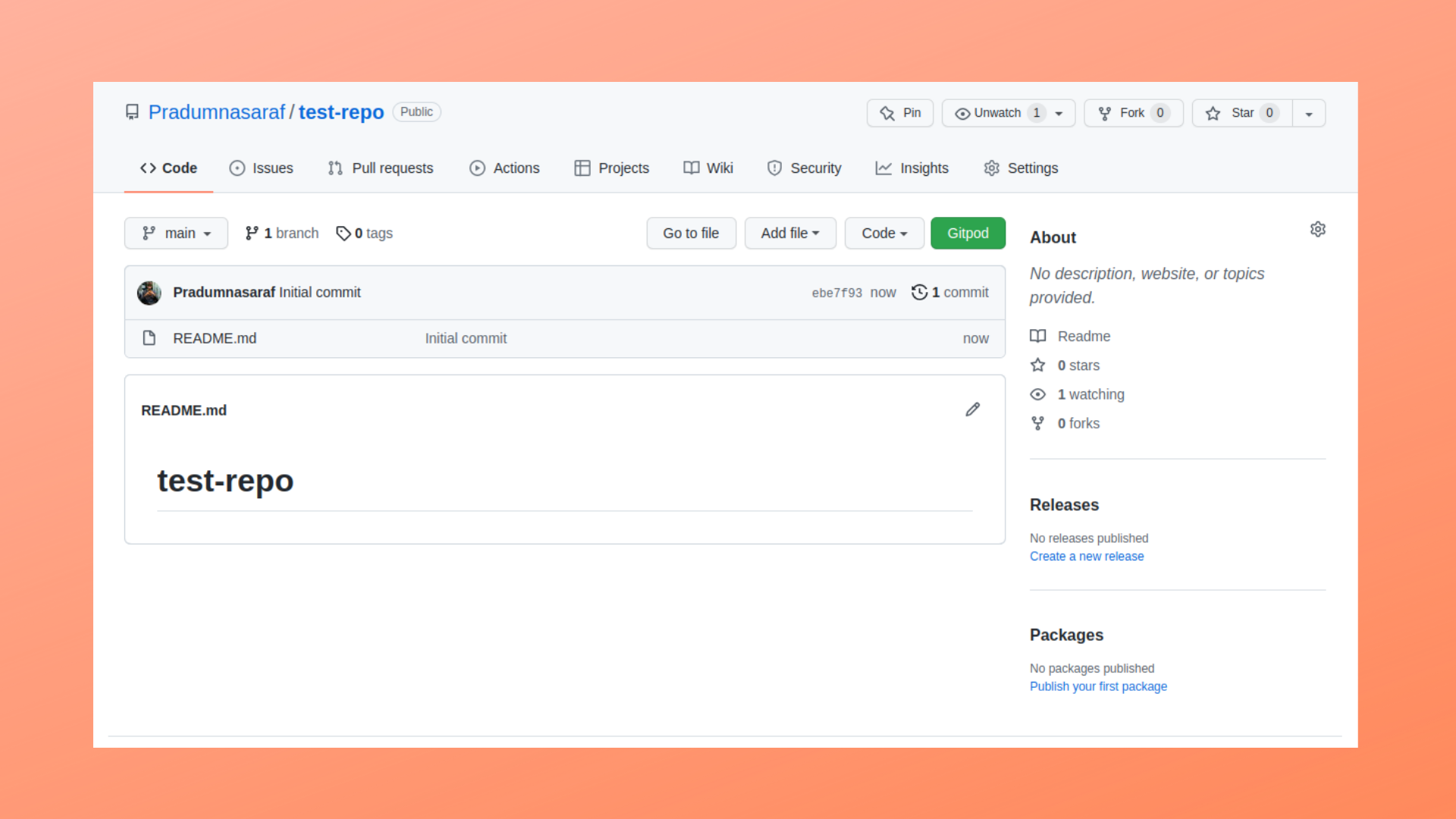This screenshot has width=1456, height=819.
Task: Click the history clock icon
Action: (919, 293)
